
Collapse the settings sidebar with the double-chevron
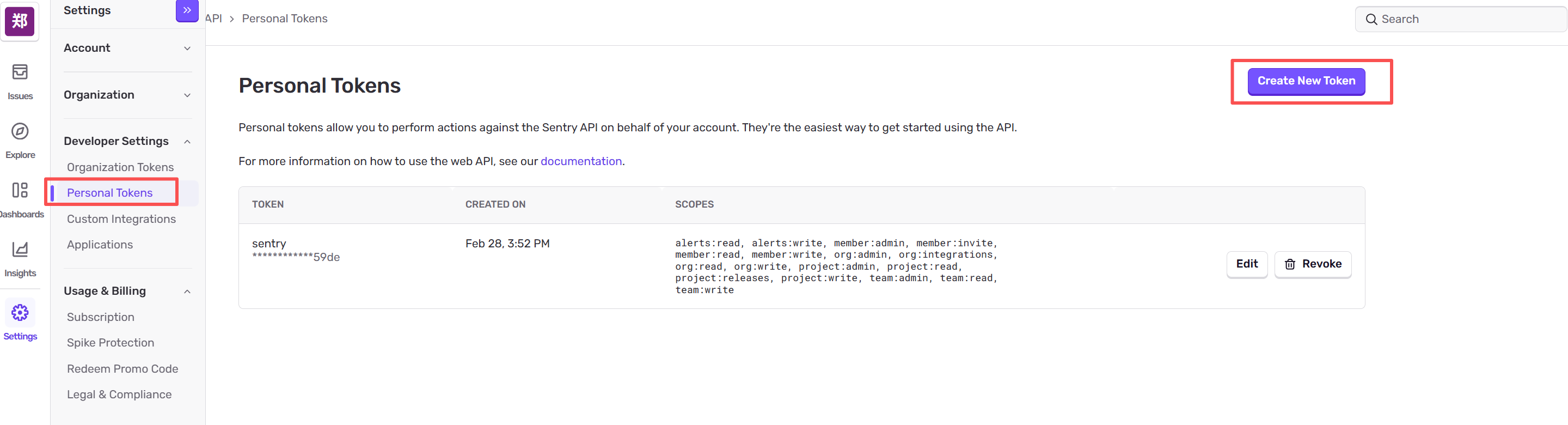pos(187,10)
